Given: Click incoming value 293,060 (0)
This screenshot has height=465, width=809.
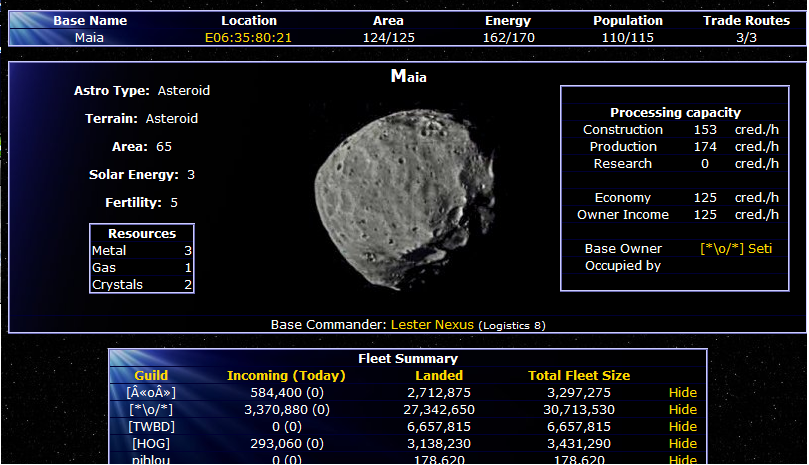Looking at the screenshot, I should point(287,443).
